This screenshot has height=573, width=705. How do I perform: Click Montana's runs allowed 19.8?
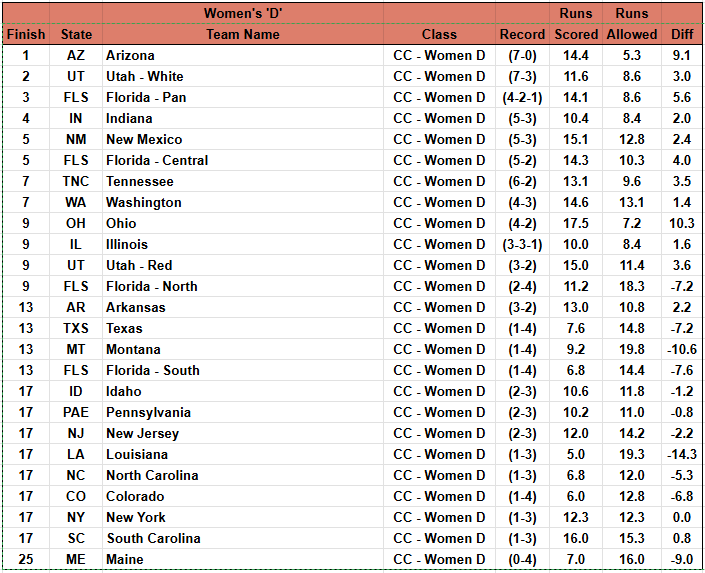click(x=632, y=349)
